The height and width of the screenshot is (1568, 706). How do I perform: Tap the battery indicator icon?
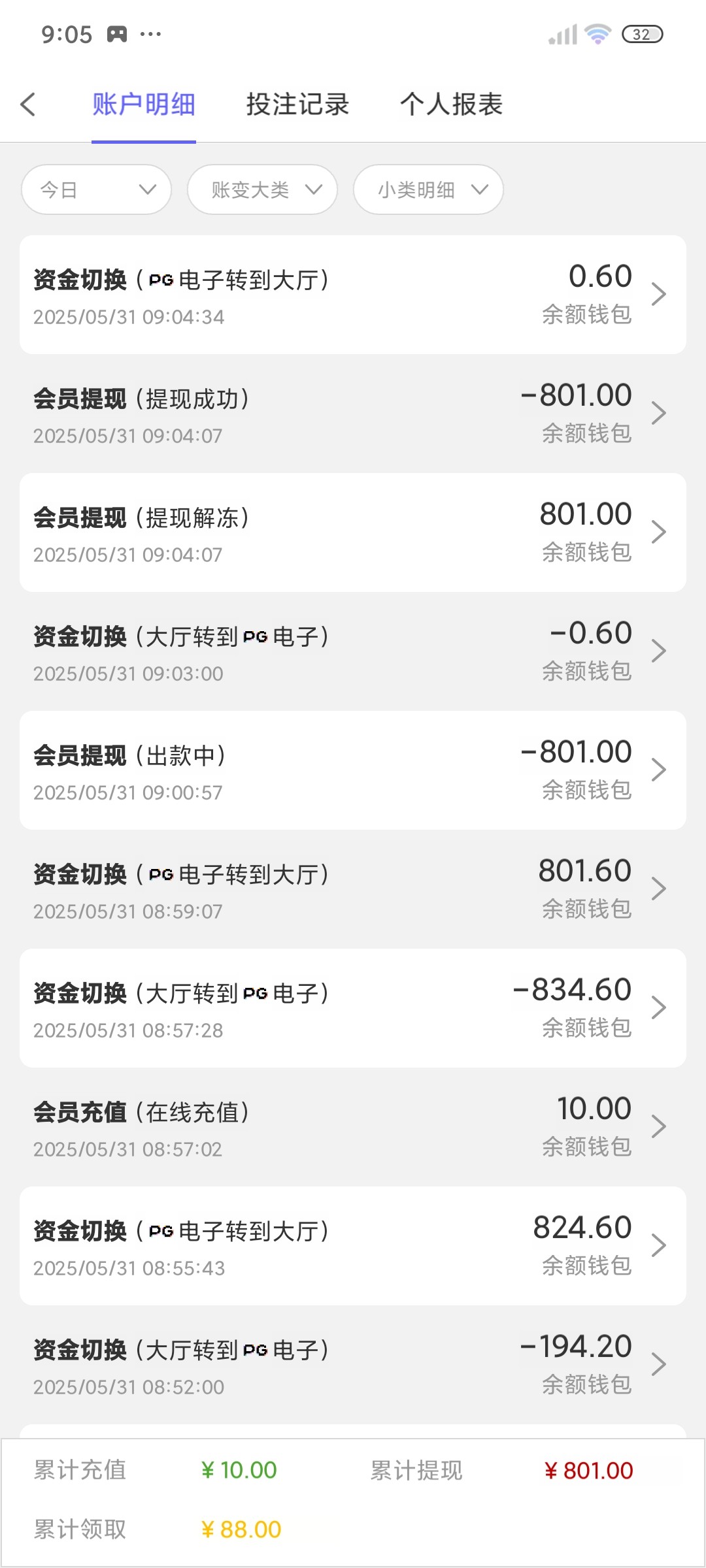coord(642,34)
